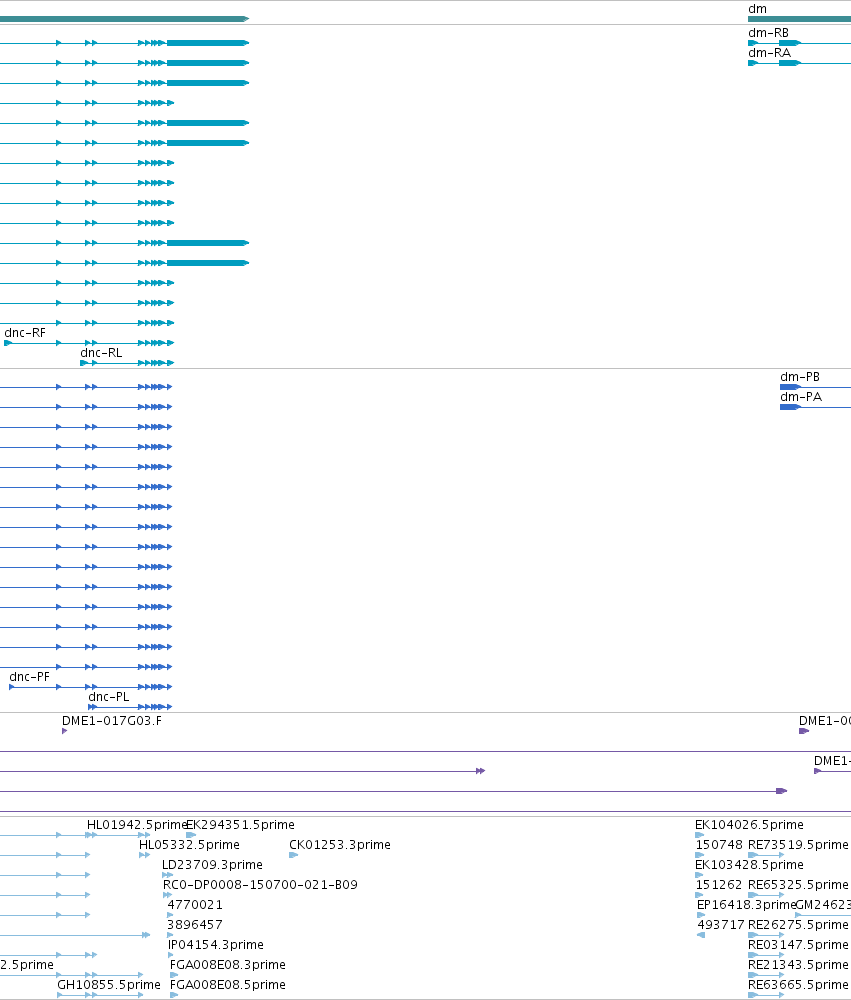Image resolution: width=851 pixels, height=1000 pixels.
Task: Click the dm-PA protein feature
Action: tap(815, 407)
